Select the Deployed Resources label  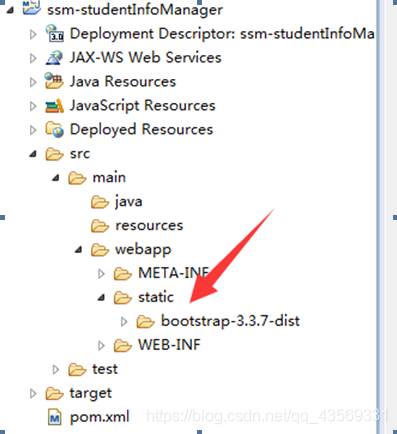tap(141, 130)
